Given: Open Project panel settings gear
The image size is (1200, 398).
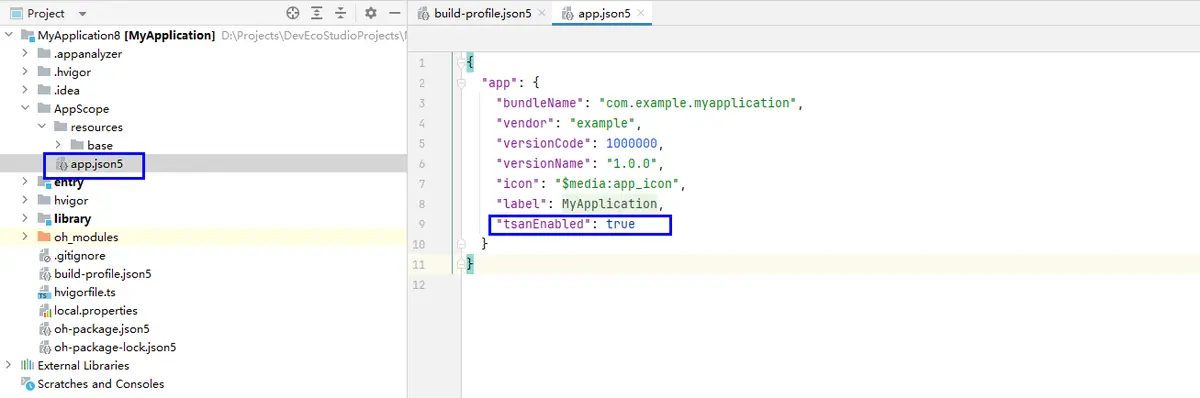Looking at the screenshot, I should click(370, 13).
